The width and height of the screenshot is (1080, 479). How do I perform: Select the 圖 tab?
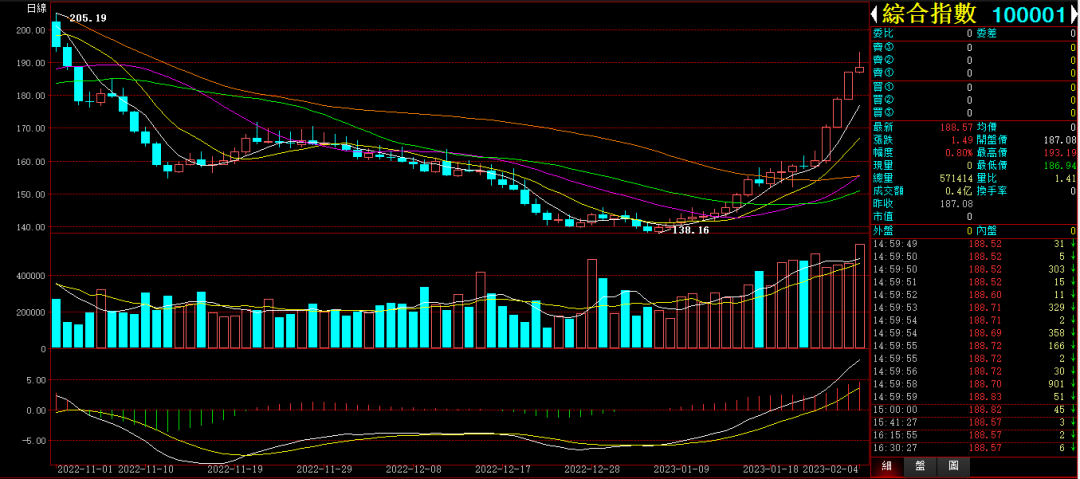click(x=953, y=467)
